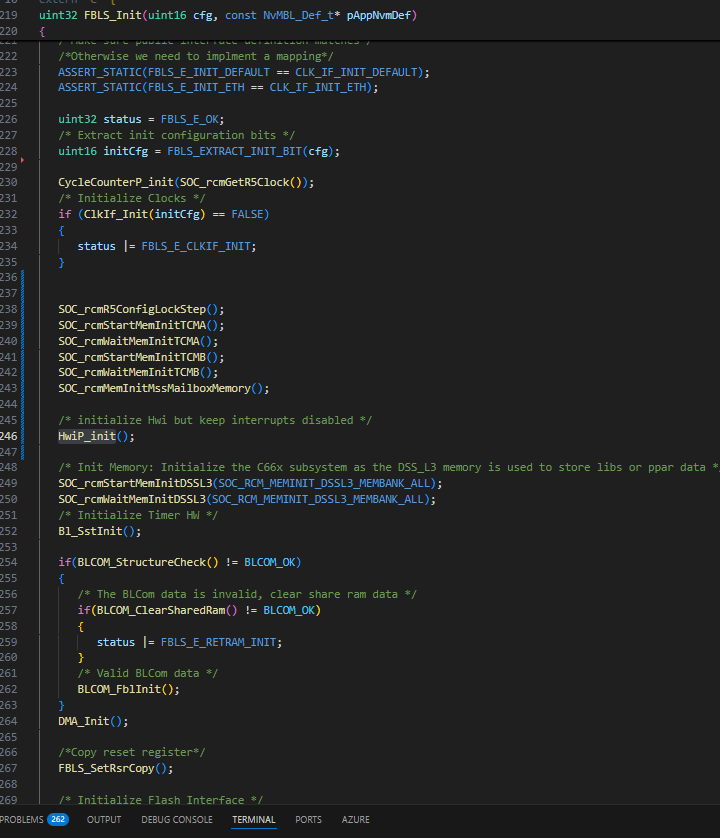The width and height of the screenshot is (720, 838).
Task: Click the NvMBL_Def_t type name
Action: point(298,15)
